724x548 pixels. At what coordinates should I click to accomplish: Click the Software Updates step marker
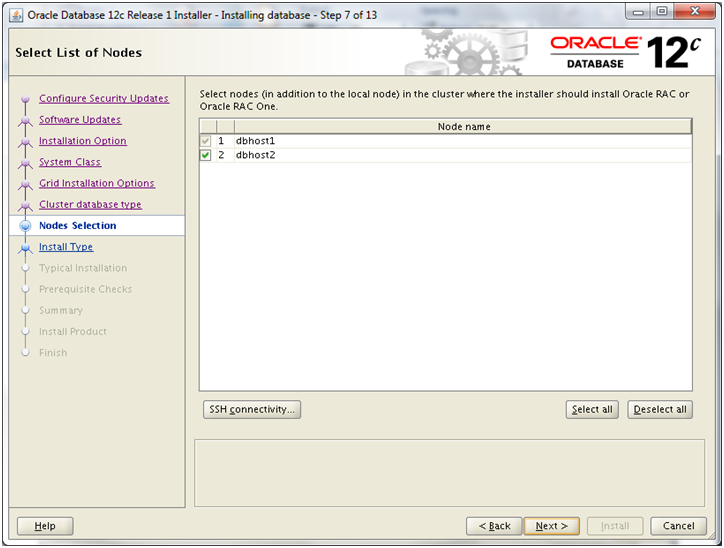coord(25,120)
